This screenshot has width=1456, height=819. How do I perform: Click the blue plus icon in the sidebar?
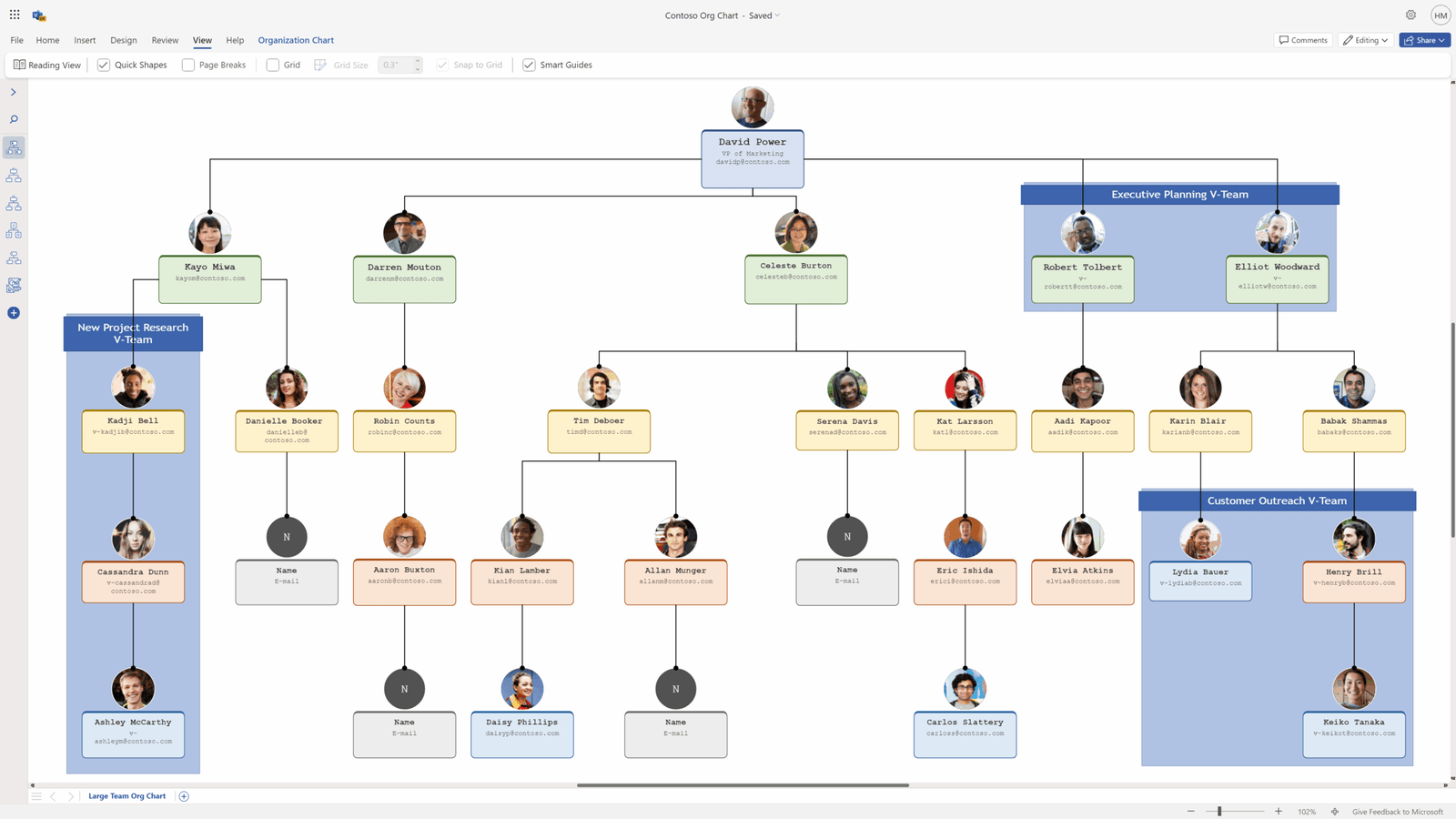coord(13,312)
